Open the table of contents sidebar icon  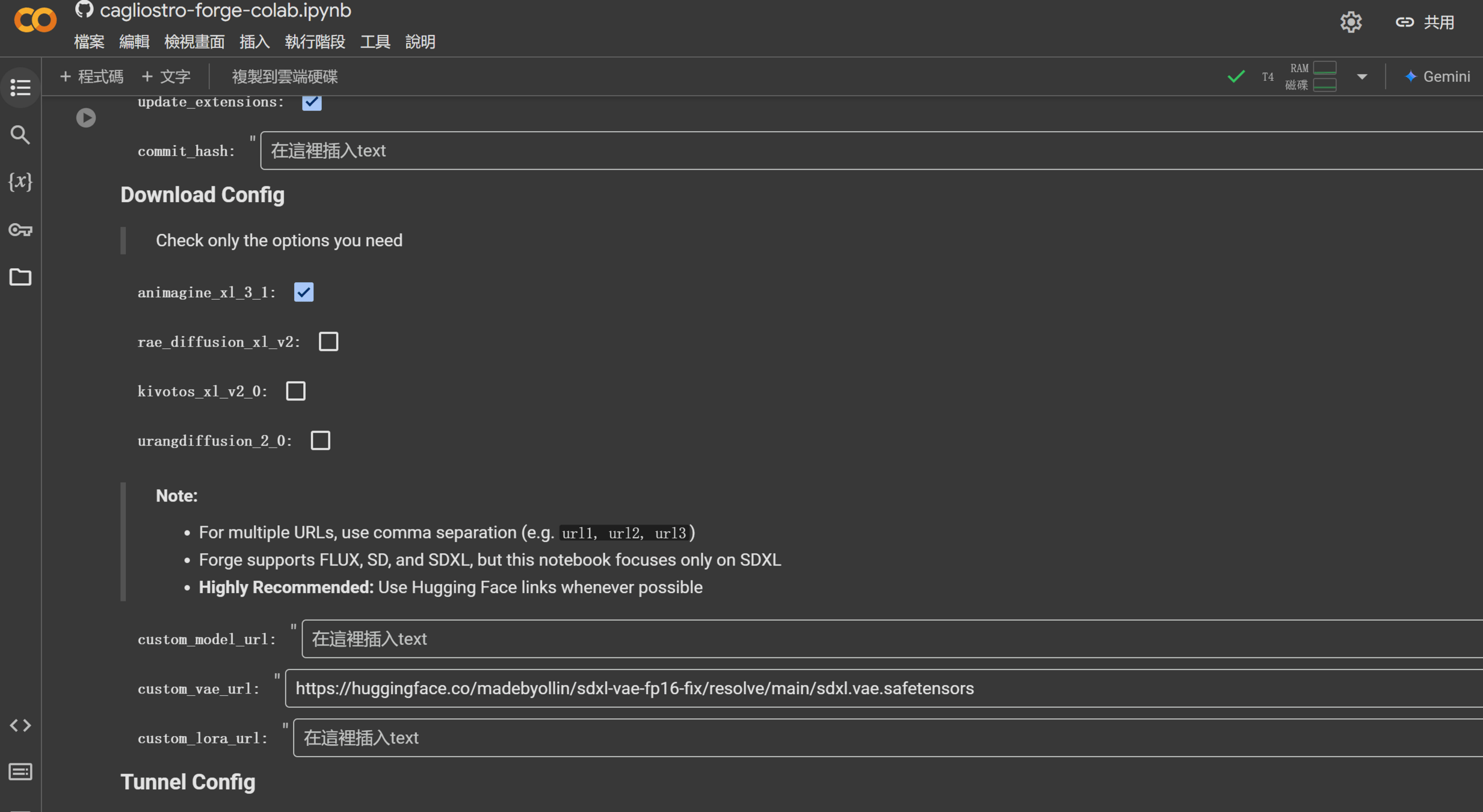(20, 88)
